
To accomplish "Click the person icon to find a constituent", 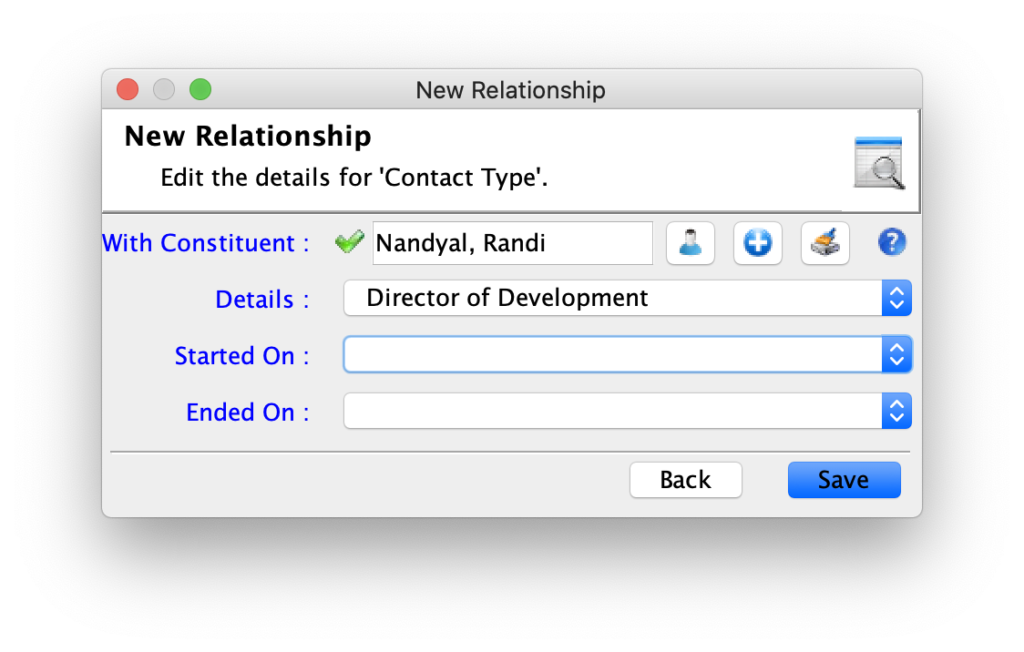I will pyautogui.click(x=690, y=243).
